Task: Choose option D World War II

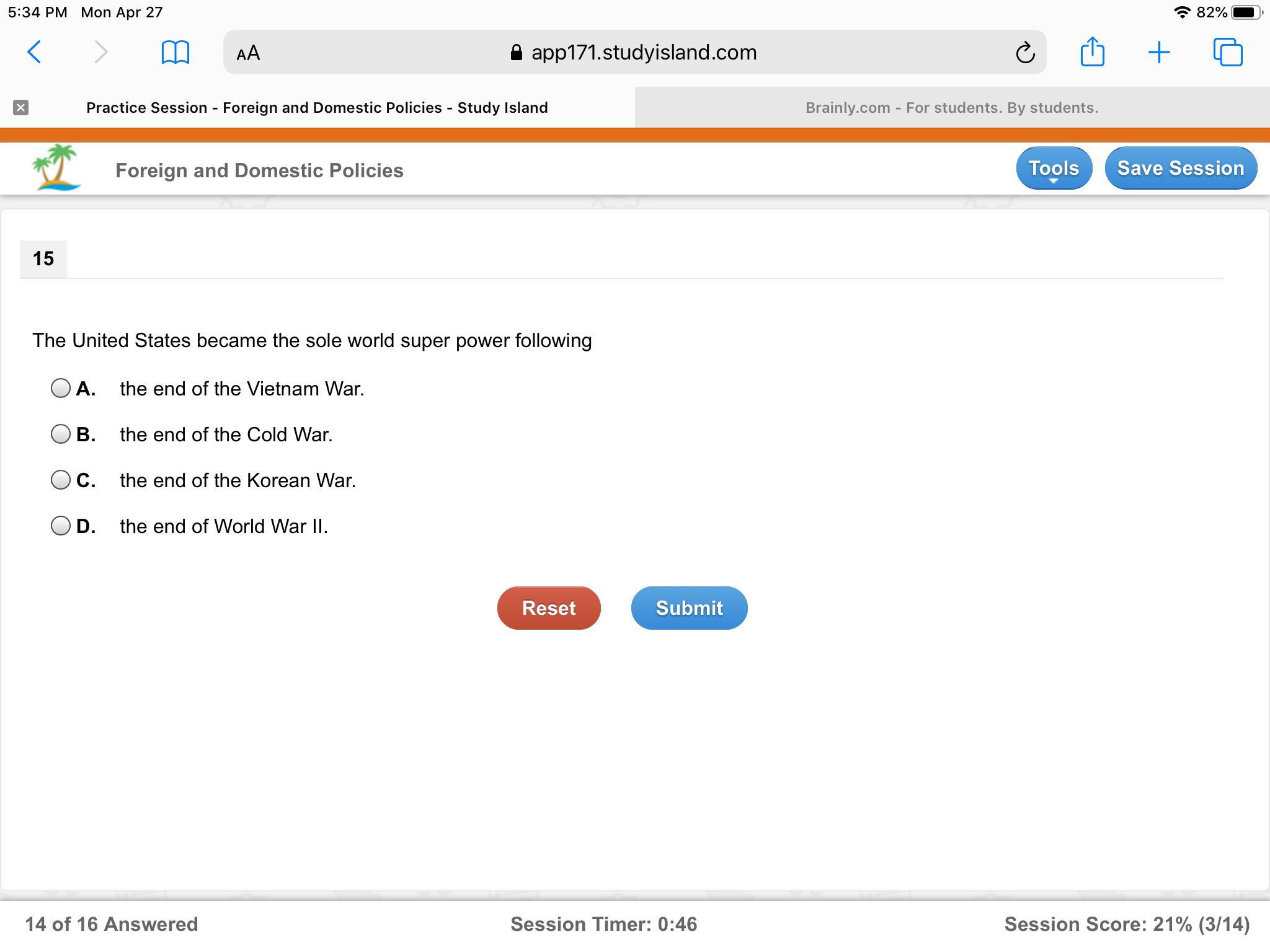Action: (61, 526)
